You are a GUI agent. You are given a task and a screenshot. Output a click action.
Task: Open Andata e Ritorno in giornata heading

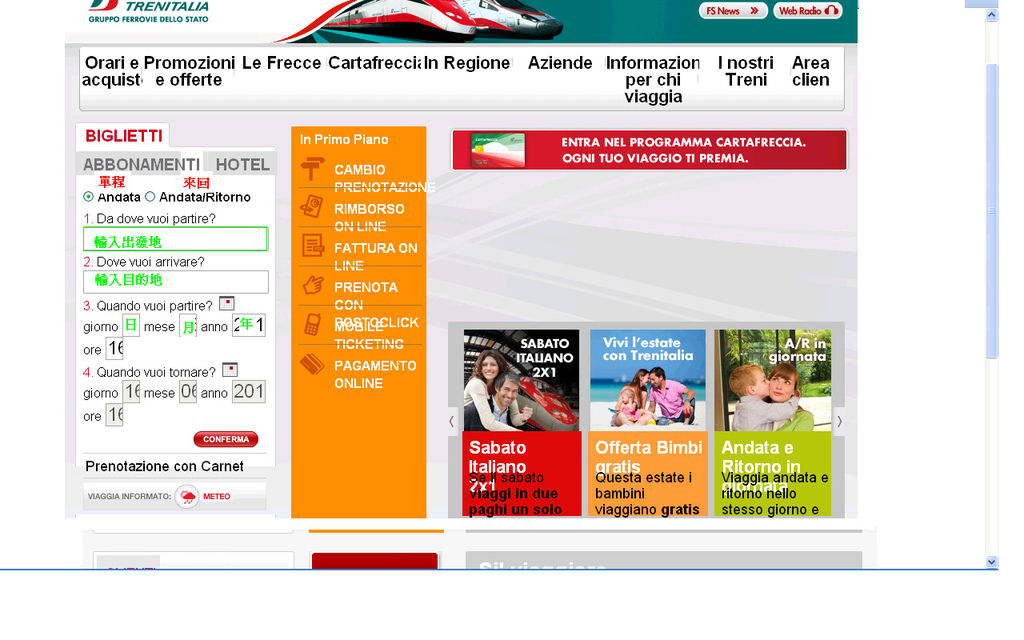tap(761, 466)
